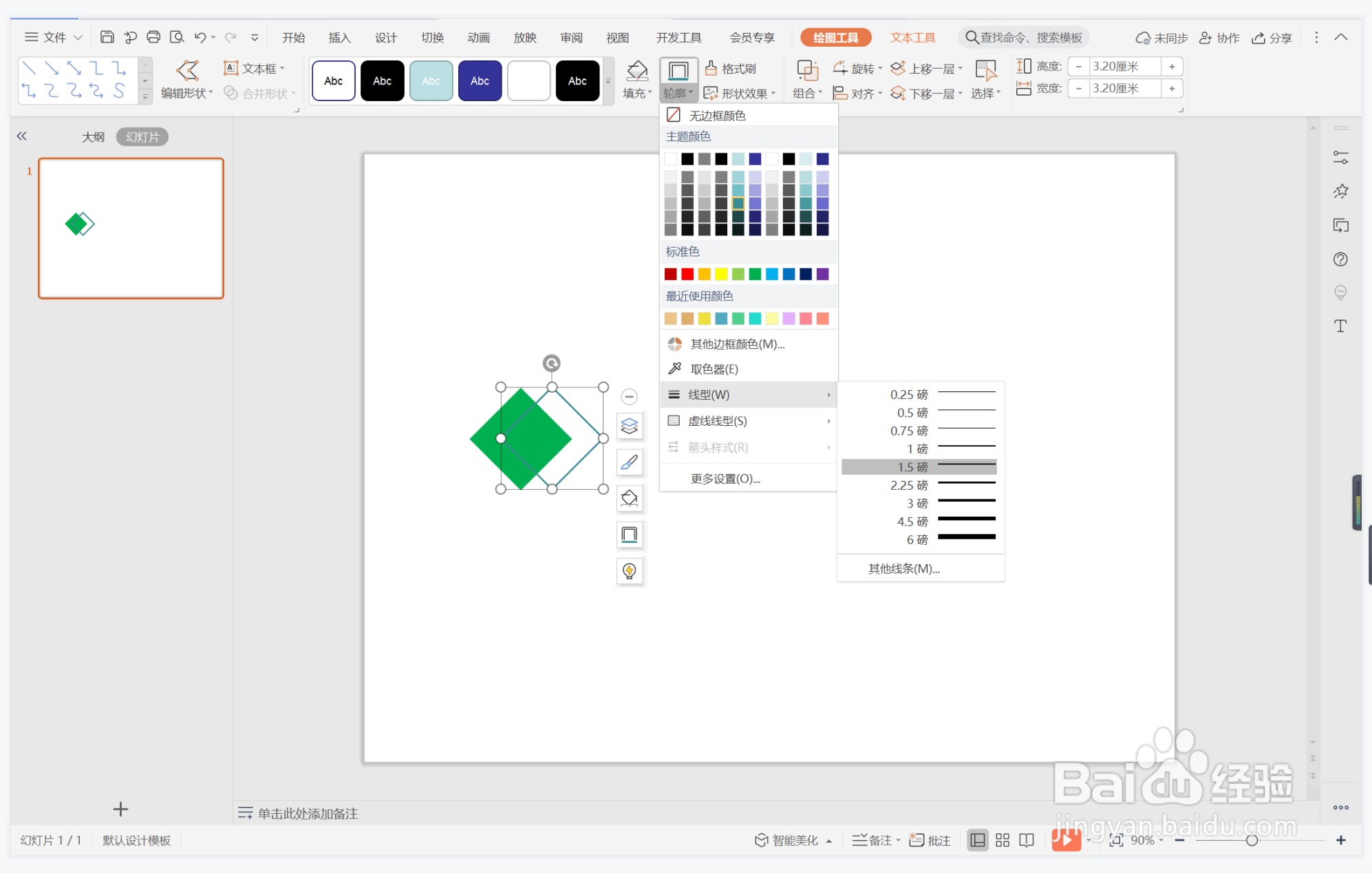Open the Edit Shape tool

186,80
